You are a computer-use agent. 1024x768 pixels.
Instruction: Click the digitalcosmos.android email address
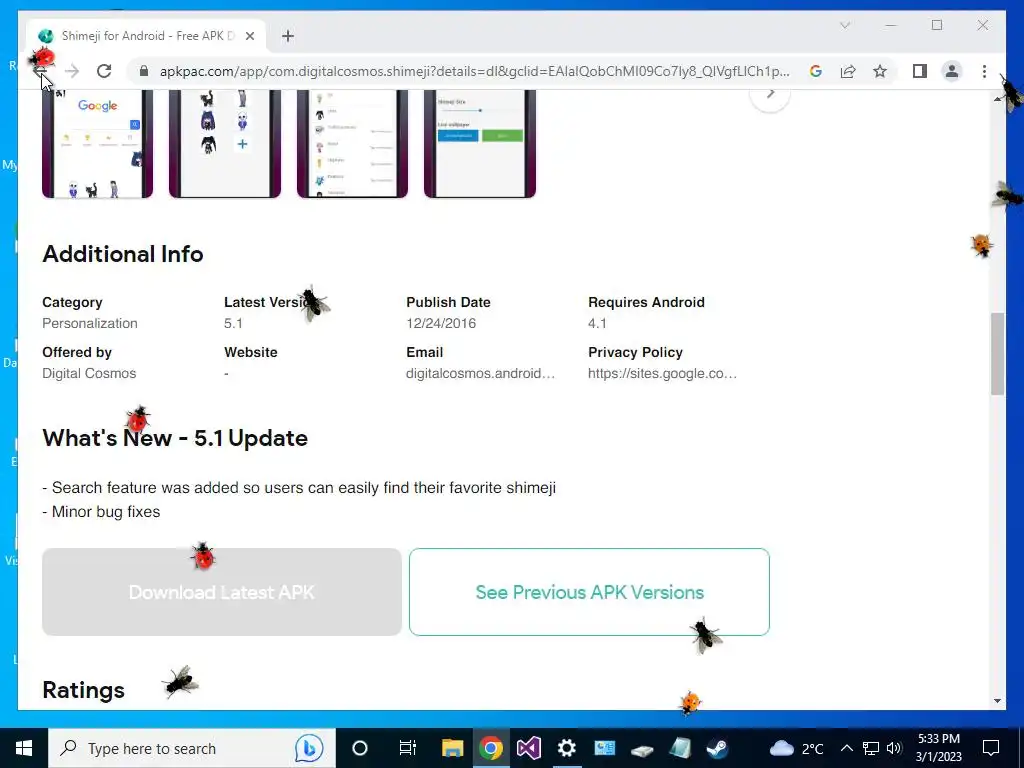tap(480, 374)
